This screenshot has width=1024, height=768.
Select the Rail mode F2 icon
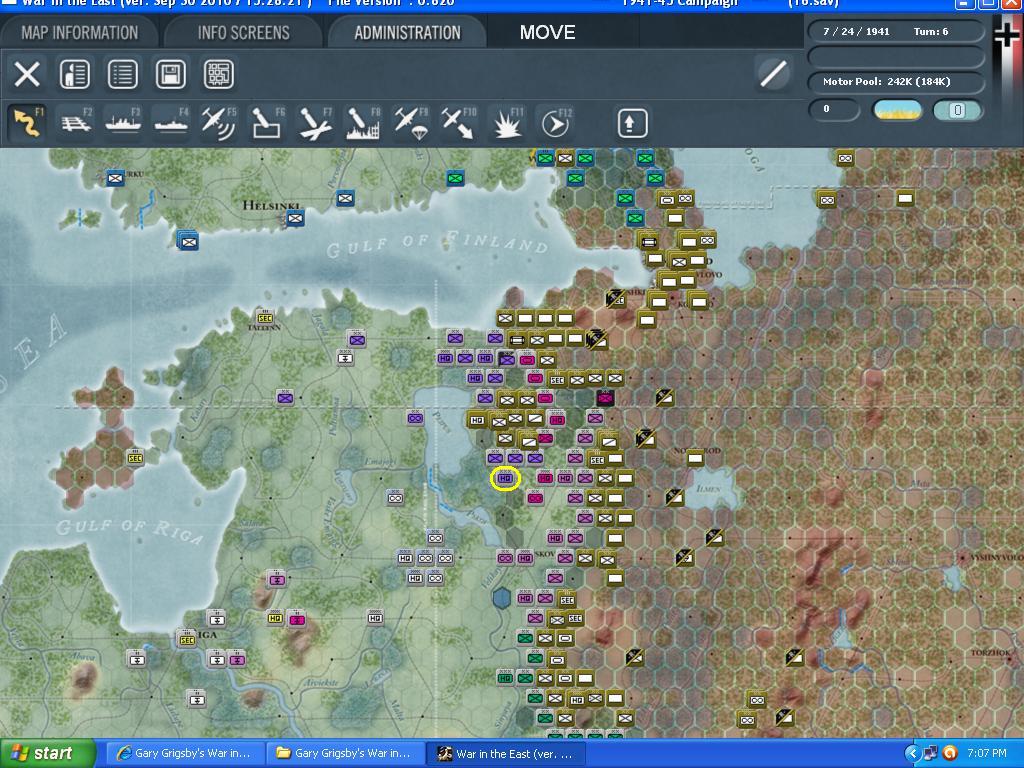(76, 122)
